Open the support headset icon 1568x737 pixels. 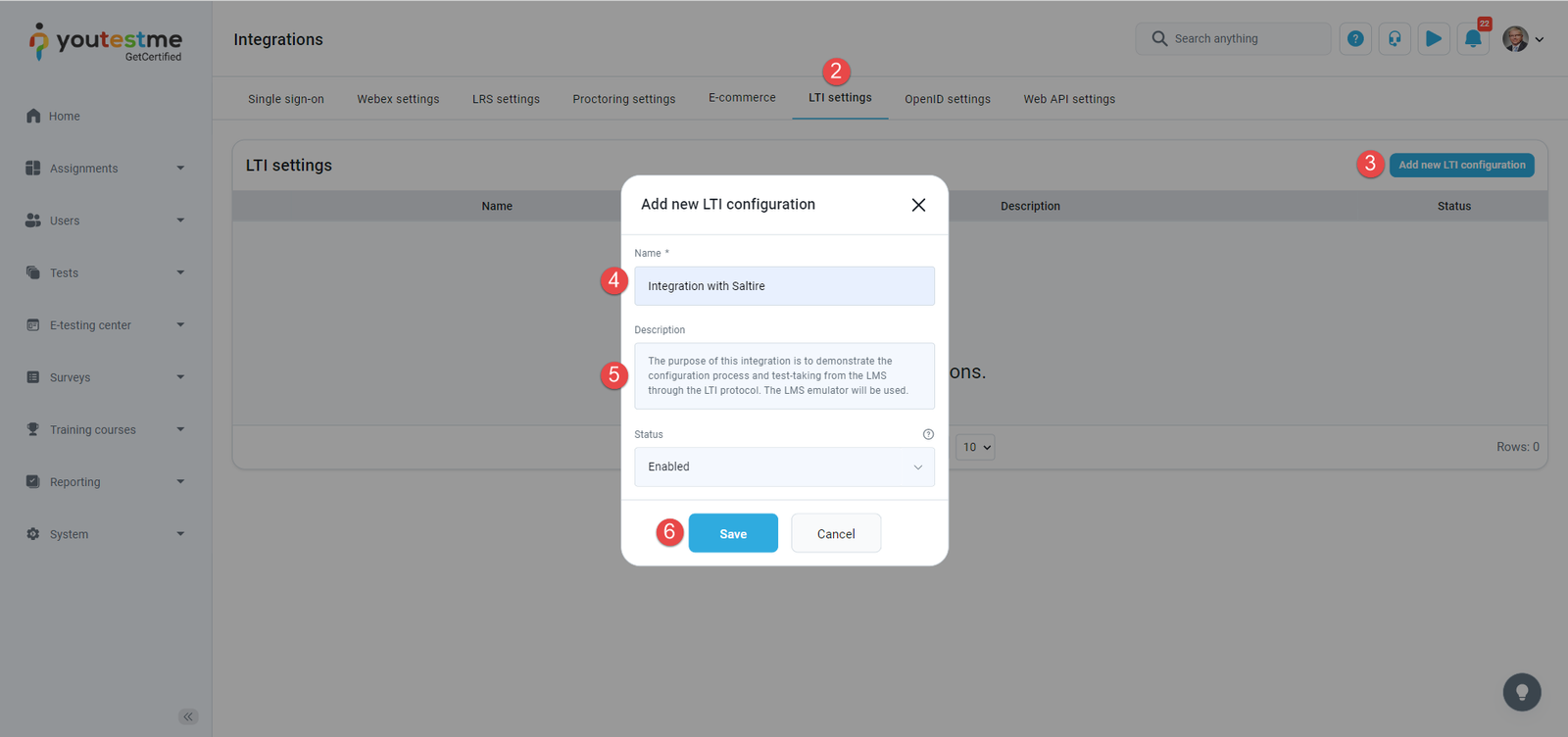(x=1395, y=39)
